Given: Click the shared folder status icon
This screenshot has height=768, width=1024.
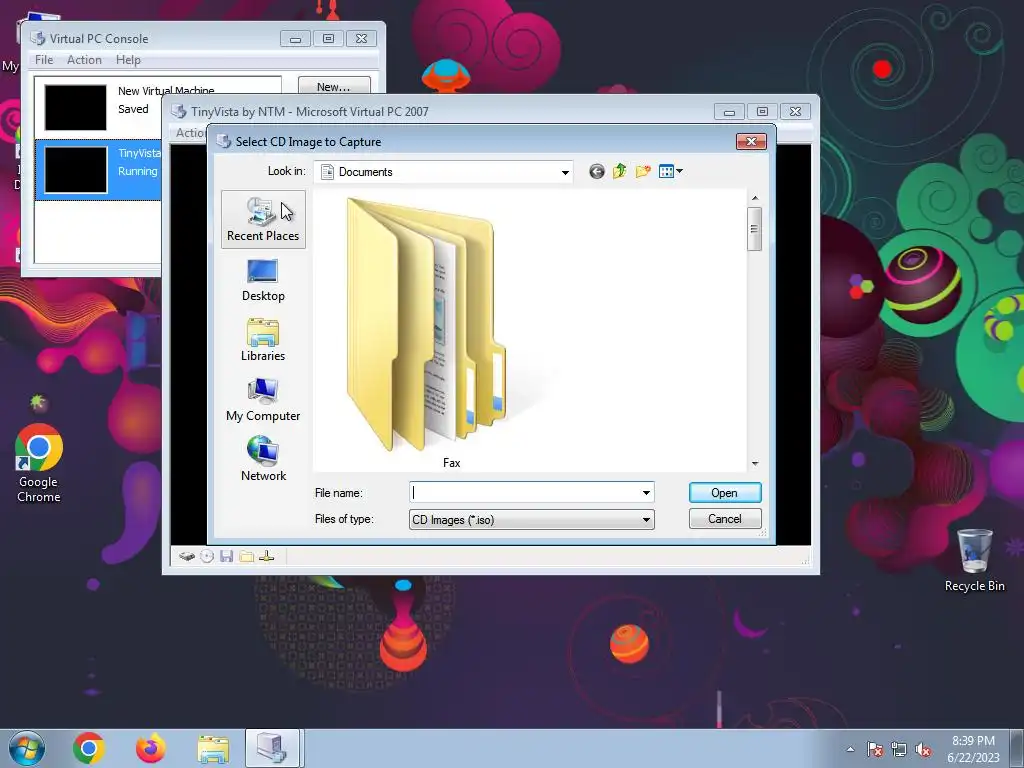Looking at the screenshot, I should 246,556.
